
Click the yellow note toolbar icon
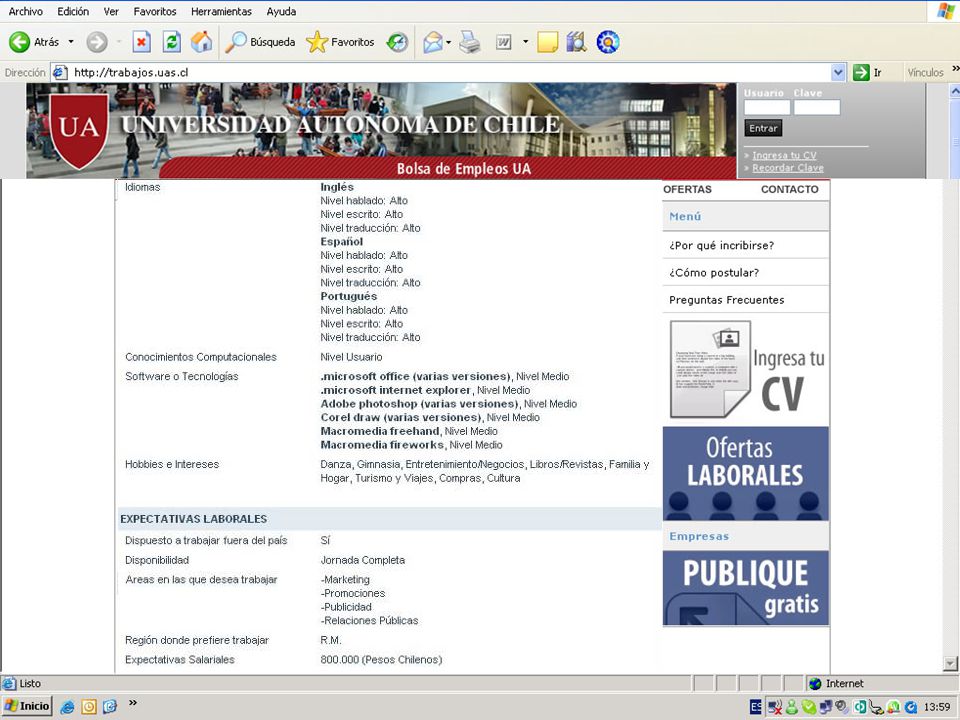coord(547,42)
